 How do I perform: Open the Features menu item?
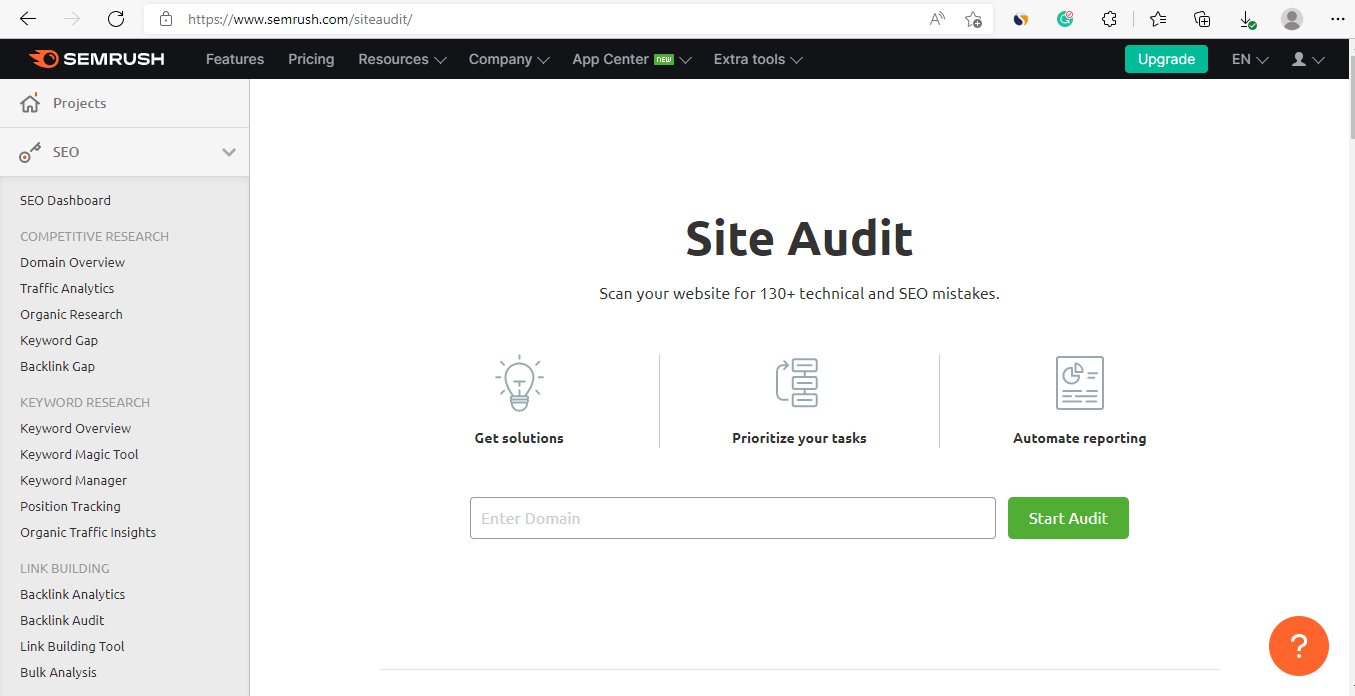[x=235, y=59]
